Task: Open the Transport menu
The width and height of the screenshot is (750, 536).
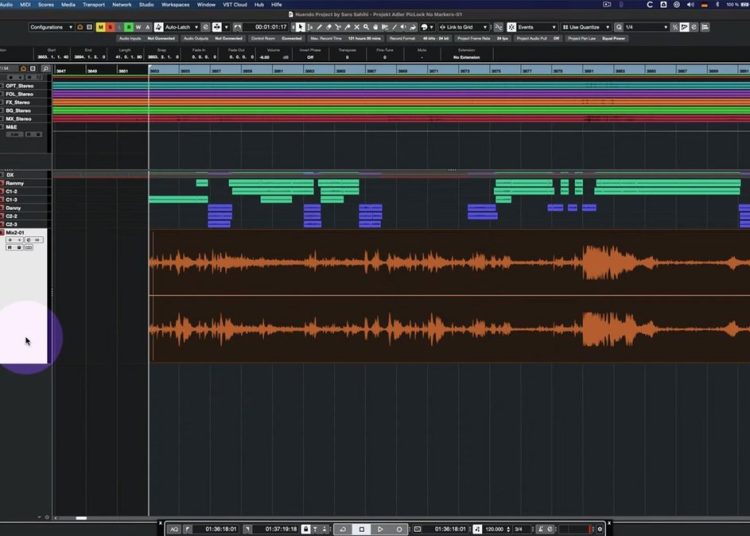Action: click(x=94, y=4)
